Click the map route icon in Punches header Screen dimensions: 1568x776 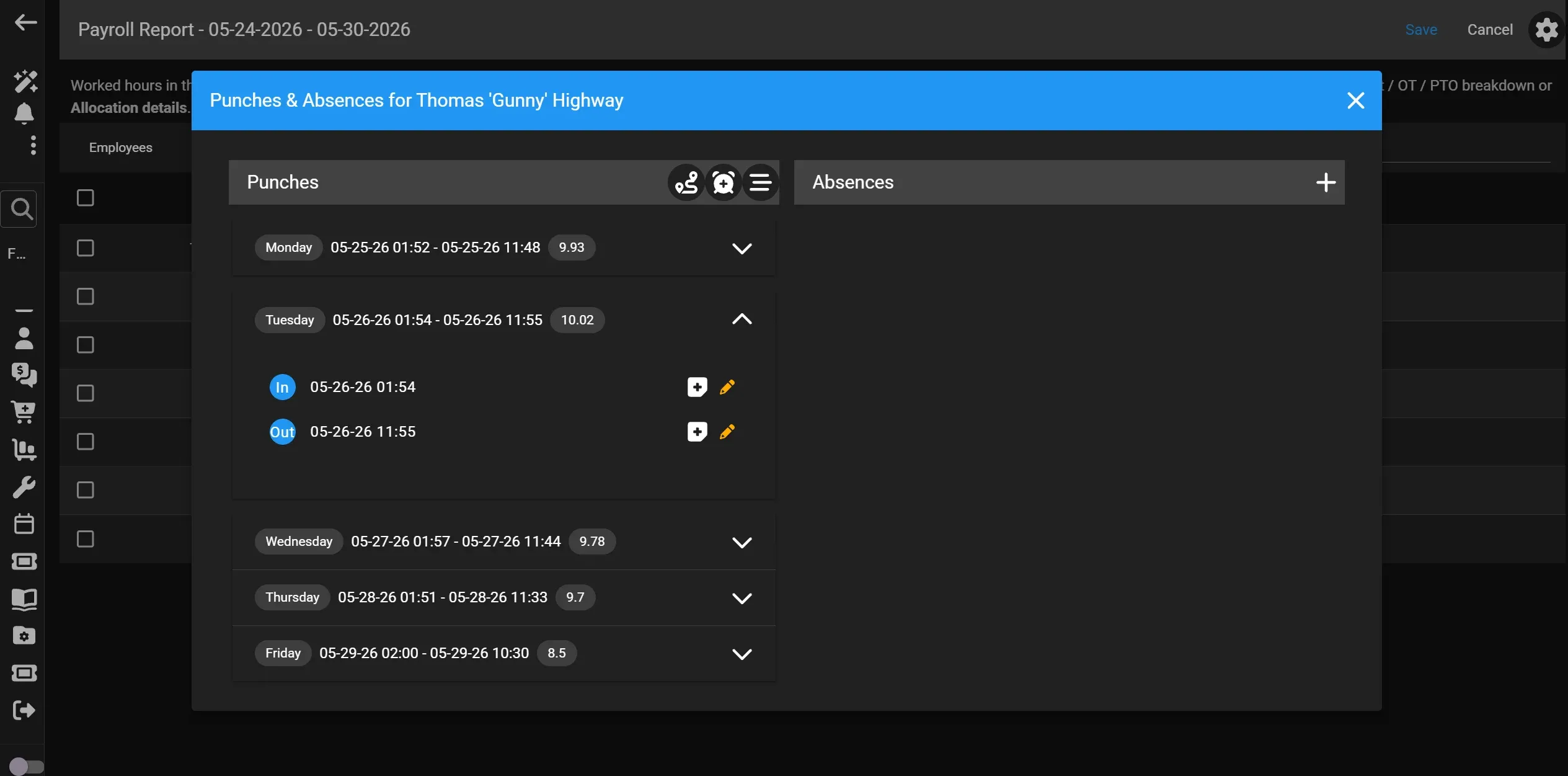coord(686,182)
